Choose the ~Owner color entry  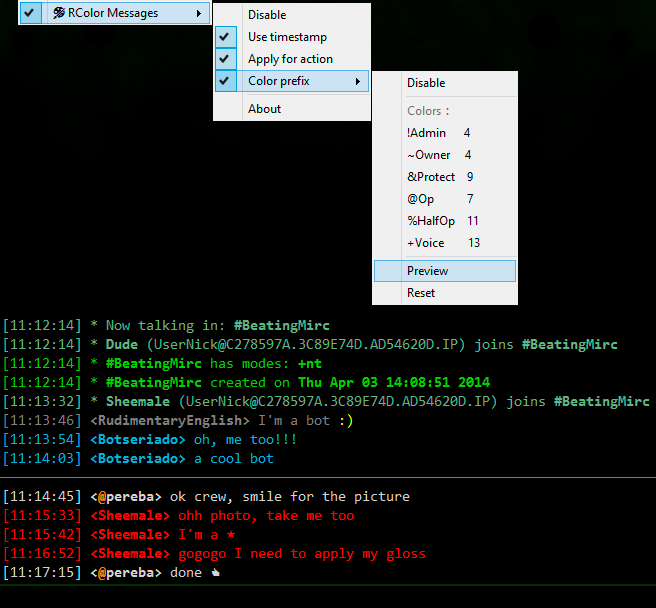(445, 155)
